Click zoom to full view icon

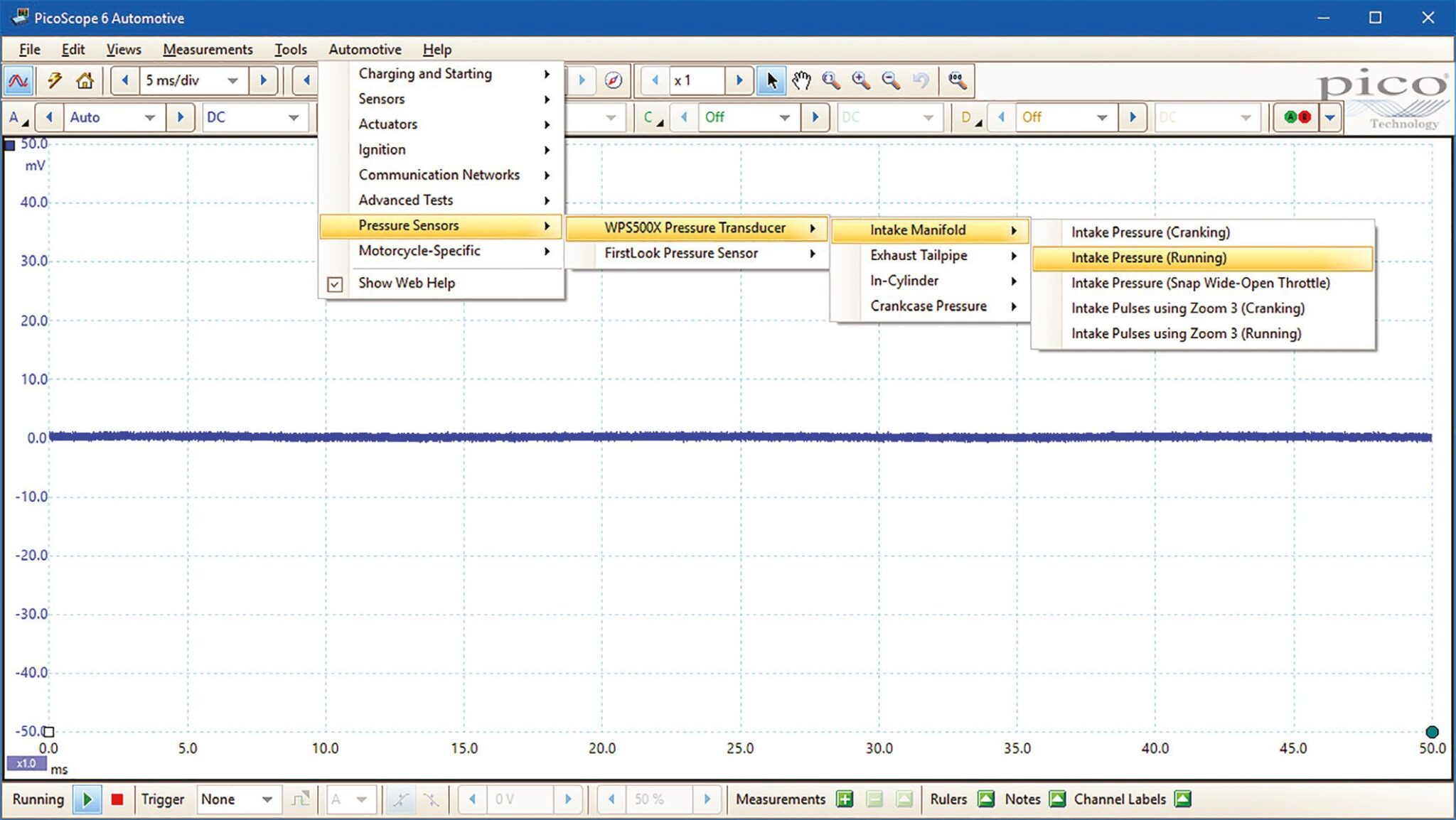coord(958,80)
